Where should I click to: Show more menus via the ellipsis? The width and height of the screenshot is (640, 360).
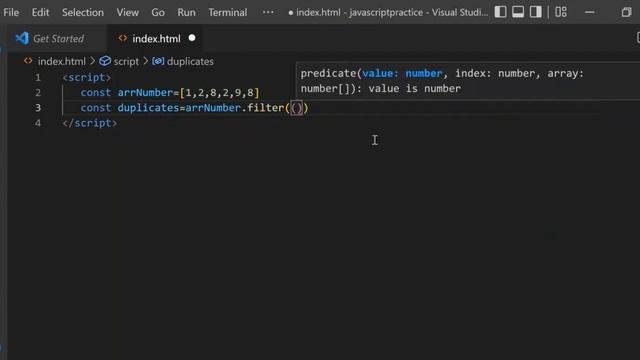click(268, 12)
